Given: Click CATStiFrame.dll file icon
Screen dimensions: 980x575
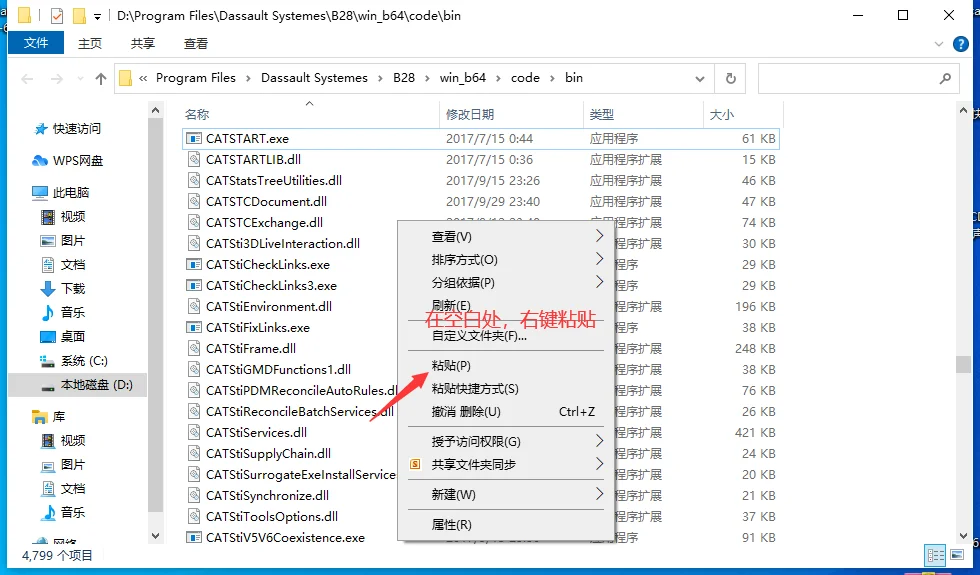Looking at the screenshot, I should point(194,348).
